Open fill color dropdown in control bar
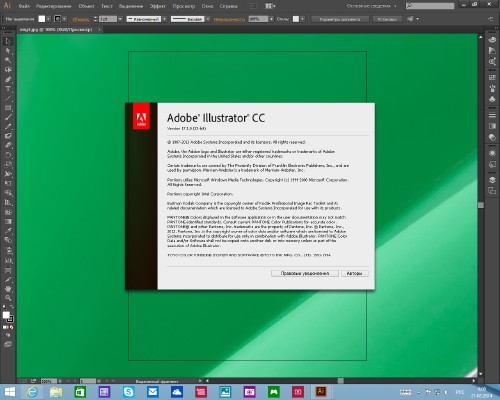The width and height of the screenshot is (500, 400). pyautogui.click(x=49, y=19)
